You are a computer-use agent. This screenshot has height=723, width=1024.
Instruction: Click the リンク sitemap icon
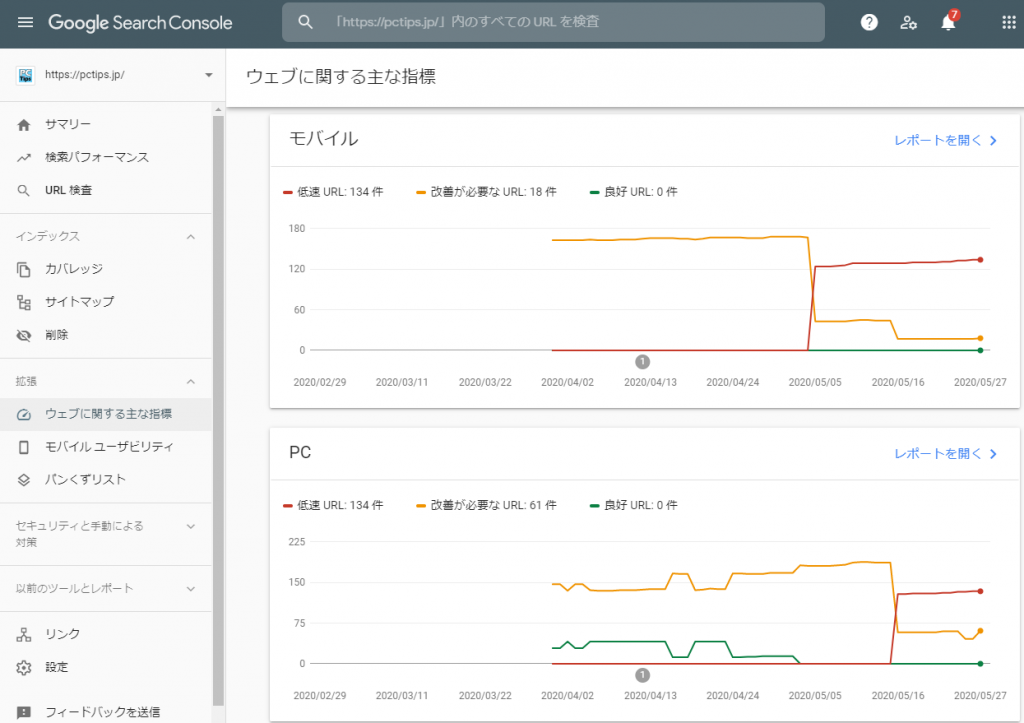coord(25,634)
